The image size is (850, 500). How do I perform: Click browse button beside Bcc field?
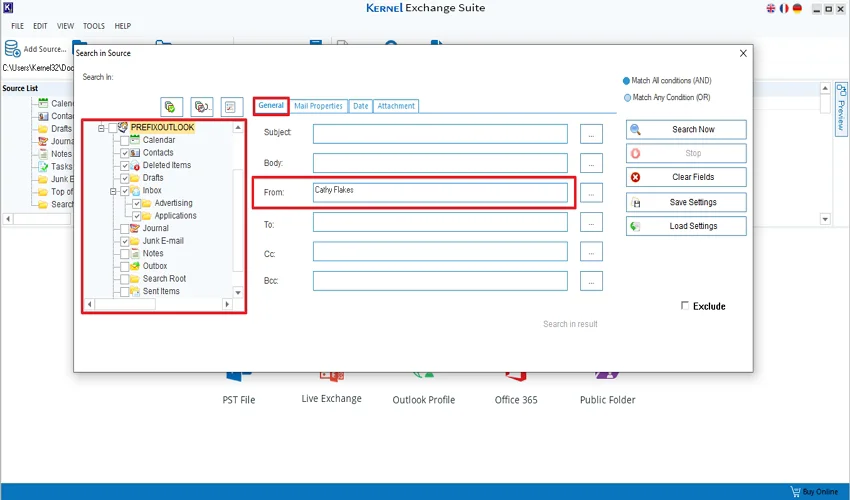591,281
